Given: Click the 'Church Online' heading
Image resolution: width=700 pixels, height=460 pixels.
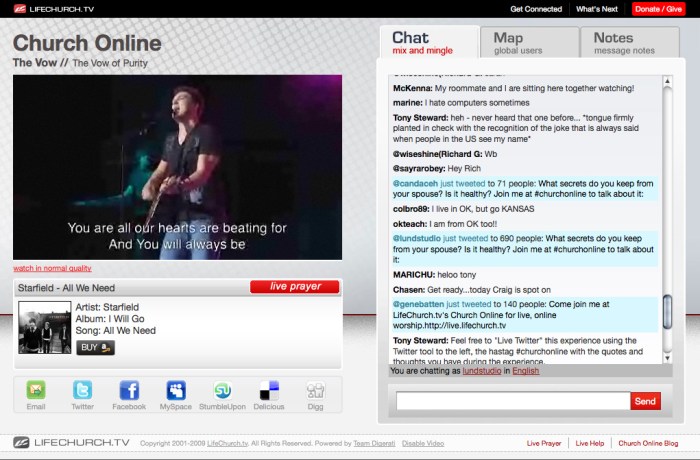Looking at the screenshot, I should (x=87, y=43).
